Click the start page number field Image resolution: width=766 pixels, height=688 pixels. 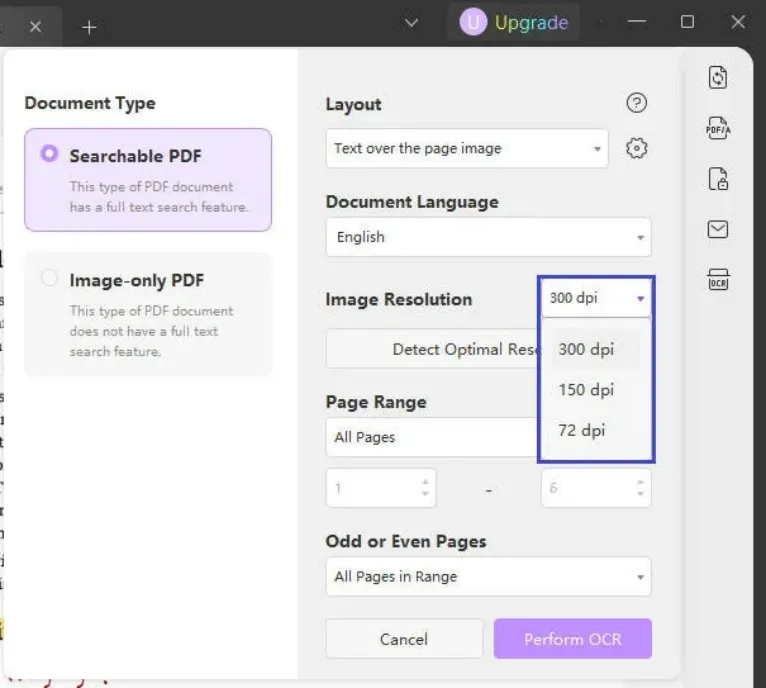click(x=381, y=488)
